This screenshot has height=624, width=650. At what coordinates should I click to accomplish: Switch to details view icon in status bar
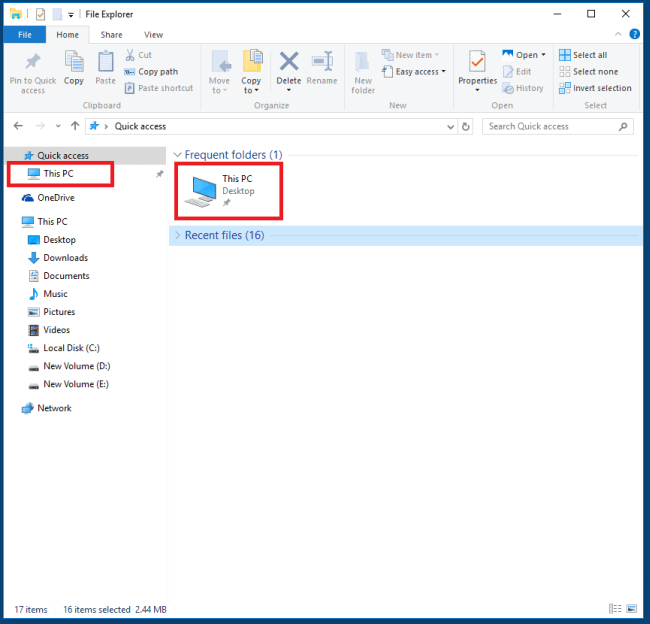point(615,609)
